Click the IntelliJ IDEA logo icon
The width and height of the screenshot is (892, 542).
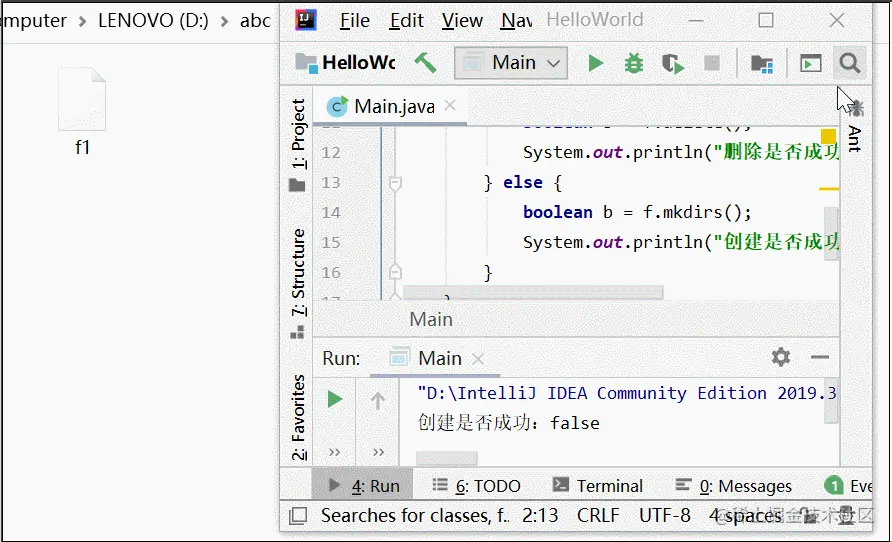tap(305, 20)
